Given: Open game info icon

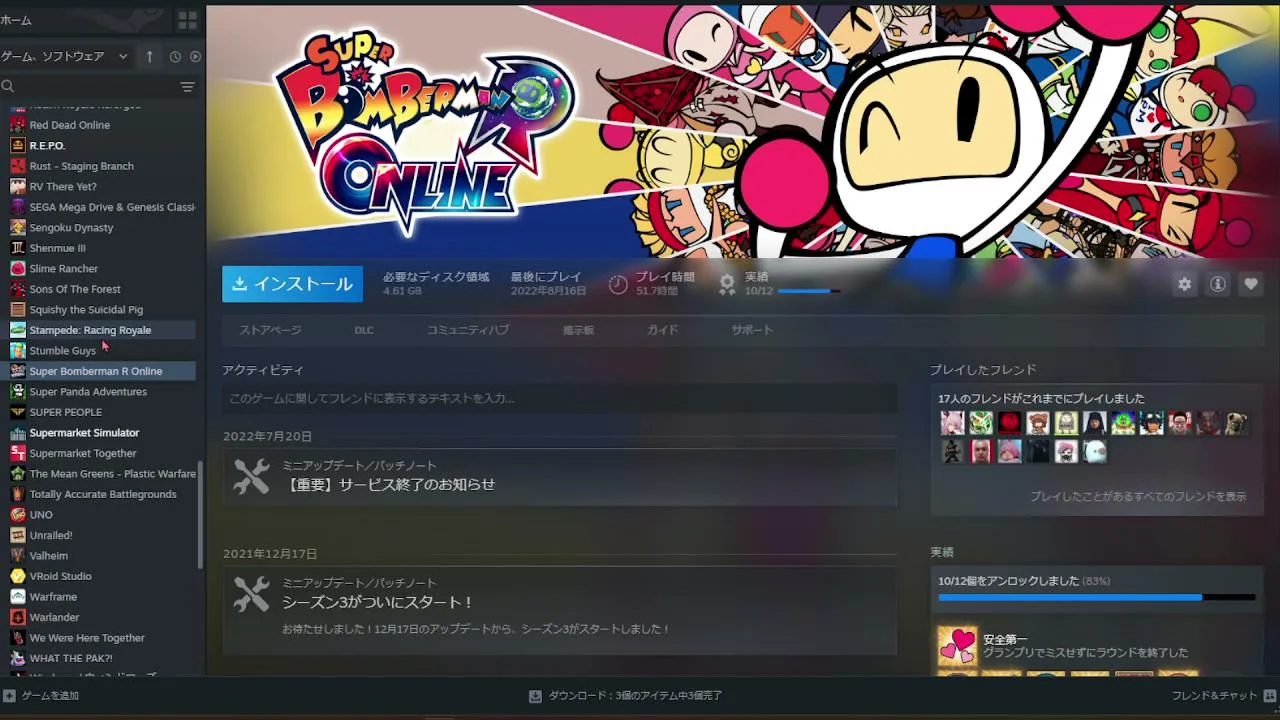Looking at the screenshot, I should point(1218,284).
